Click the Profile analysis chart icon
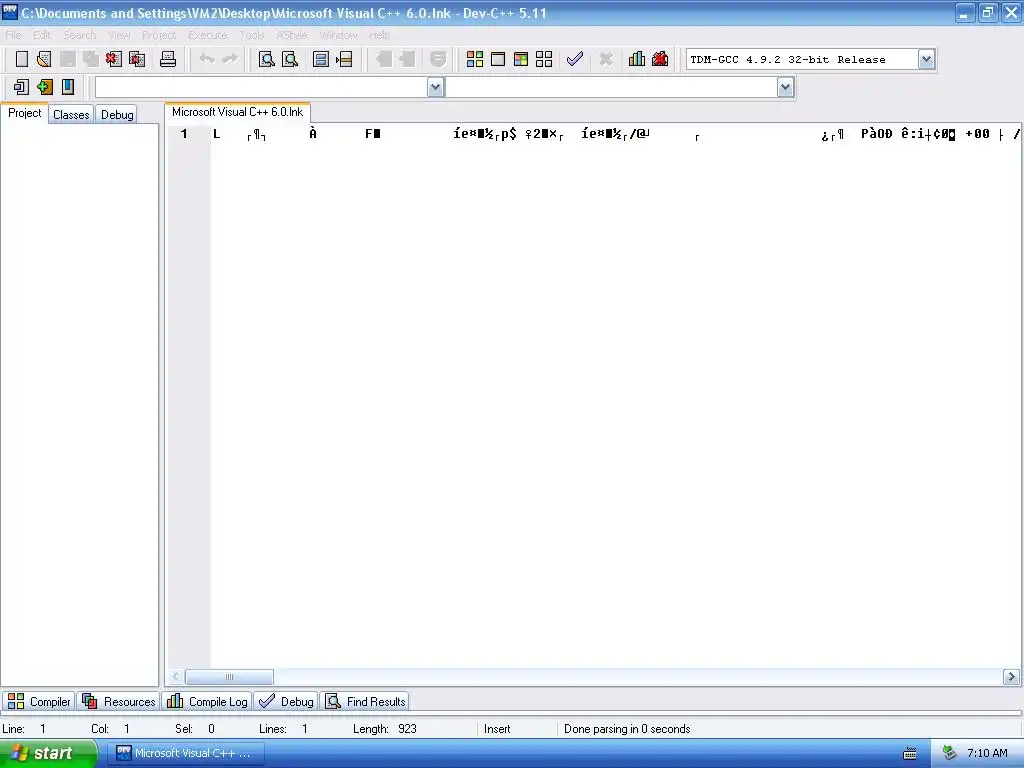Image resolution: width=1024 pixels, height=768 pixels. [637, 59]
